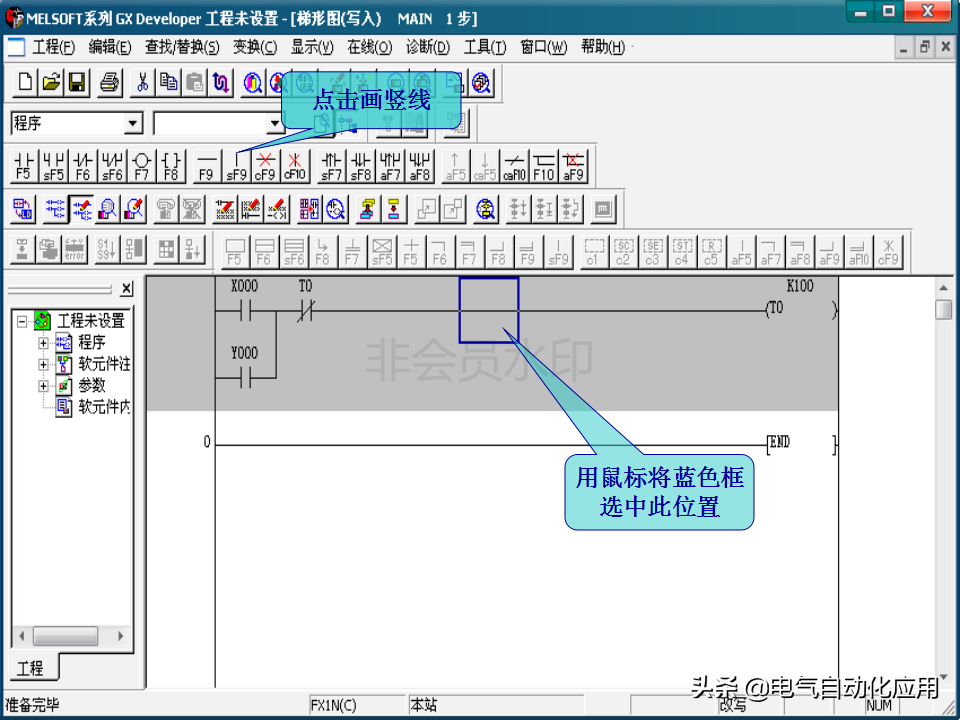Insert falling pulse contact (sF8)
Image resolution: width=960 pixels, height=720 pixels.
(361, 166)
